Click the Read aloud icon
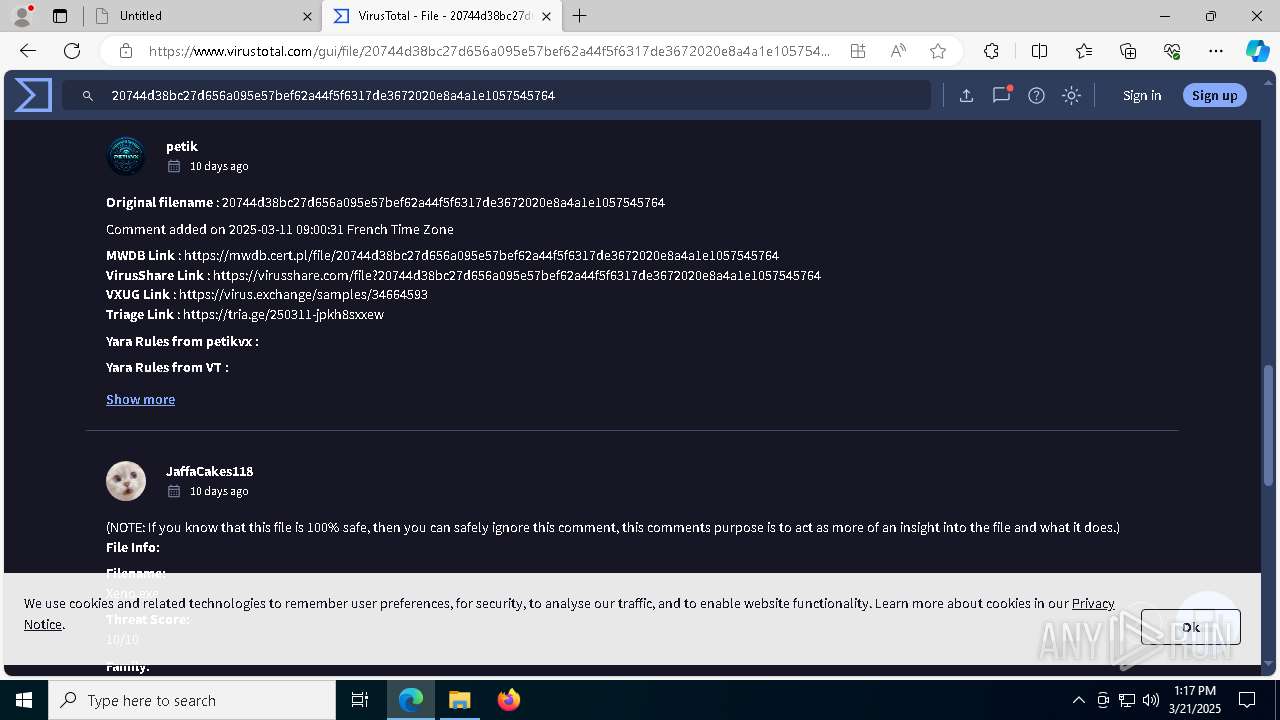This screenshot has width=1280, height=720. (898, 51)
